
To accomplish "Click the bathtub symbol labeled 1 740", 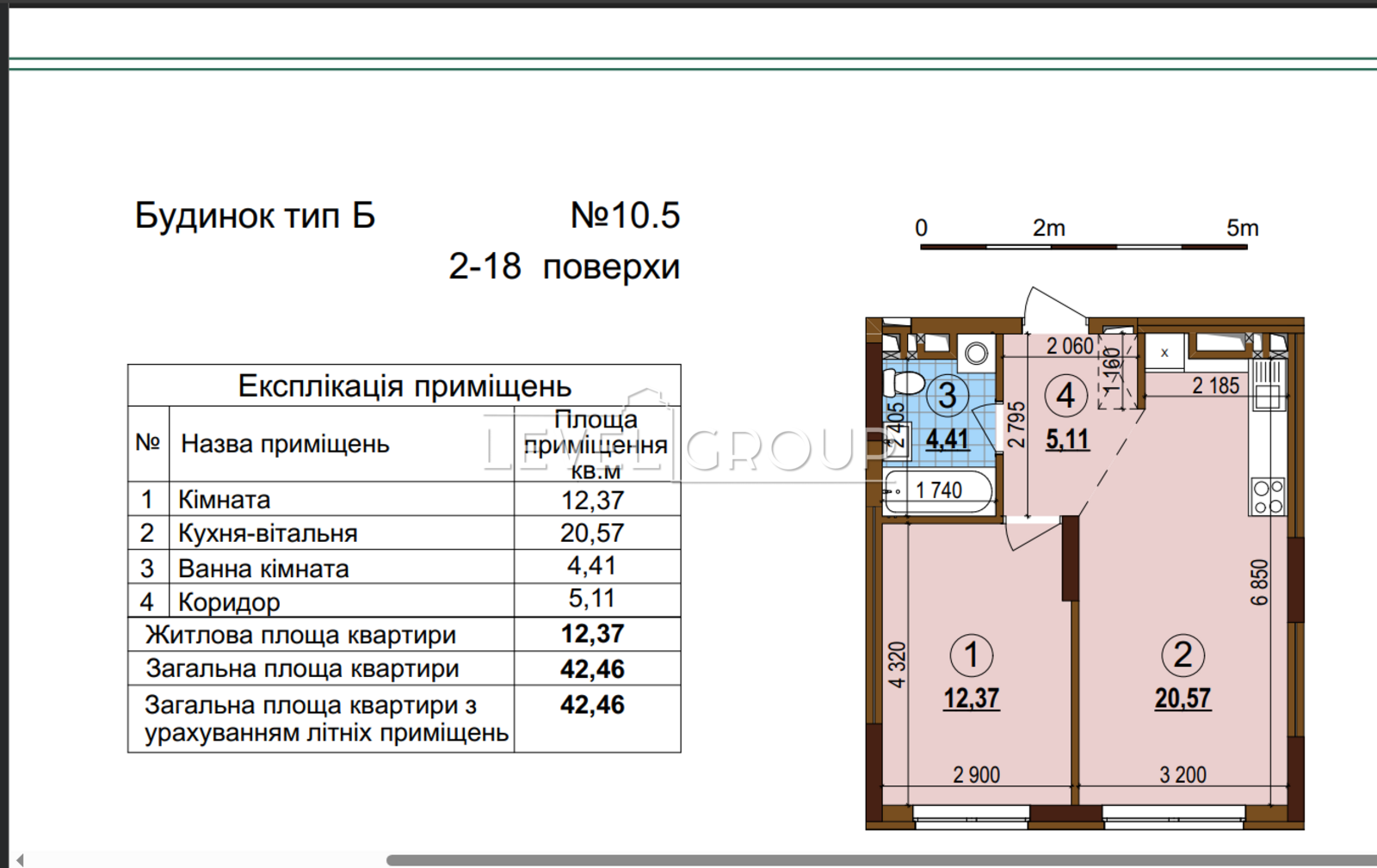I will pos(938,491).
